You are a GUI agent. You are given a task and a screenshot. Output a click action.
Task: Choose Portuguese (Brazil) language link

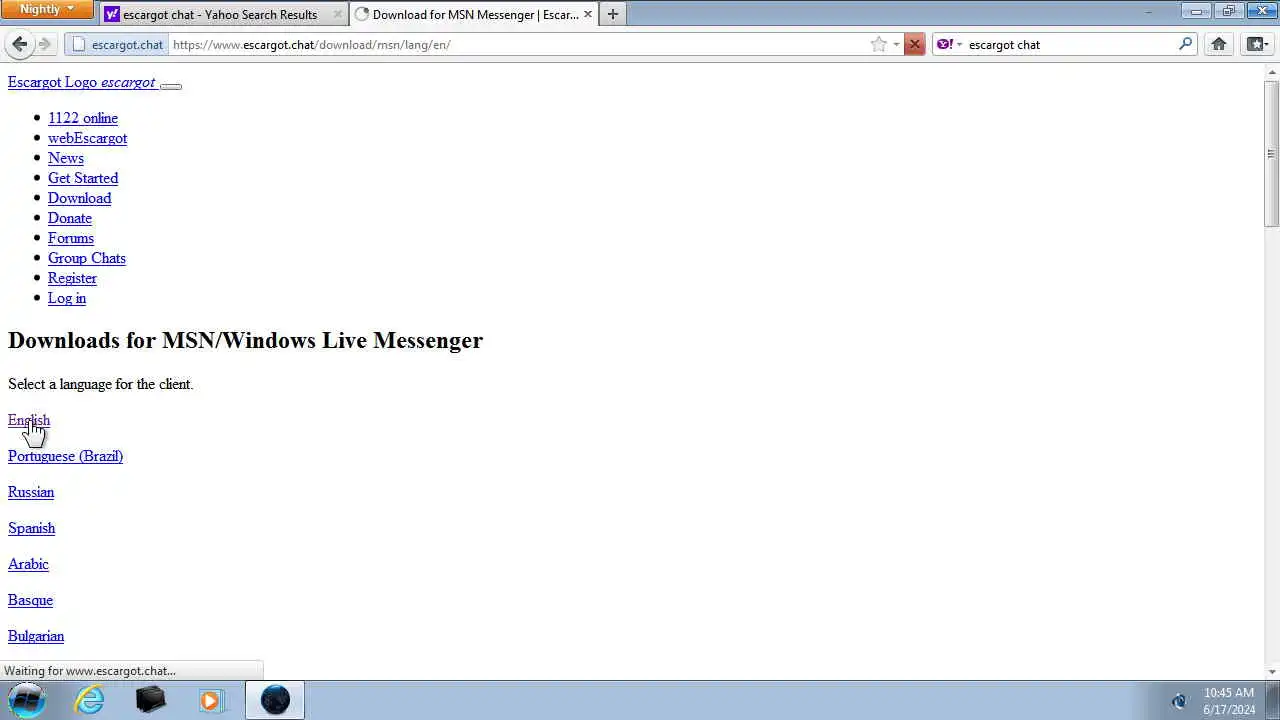pos(65,456)
